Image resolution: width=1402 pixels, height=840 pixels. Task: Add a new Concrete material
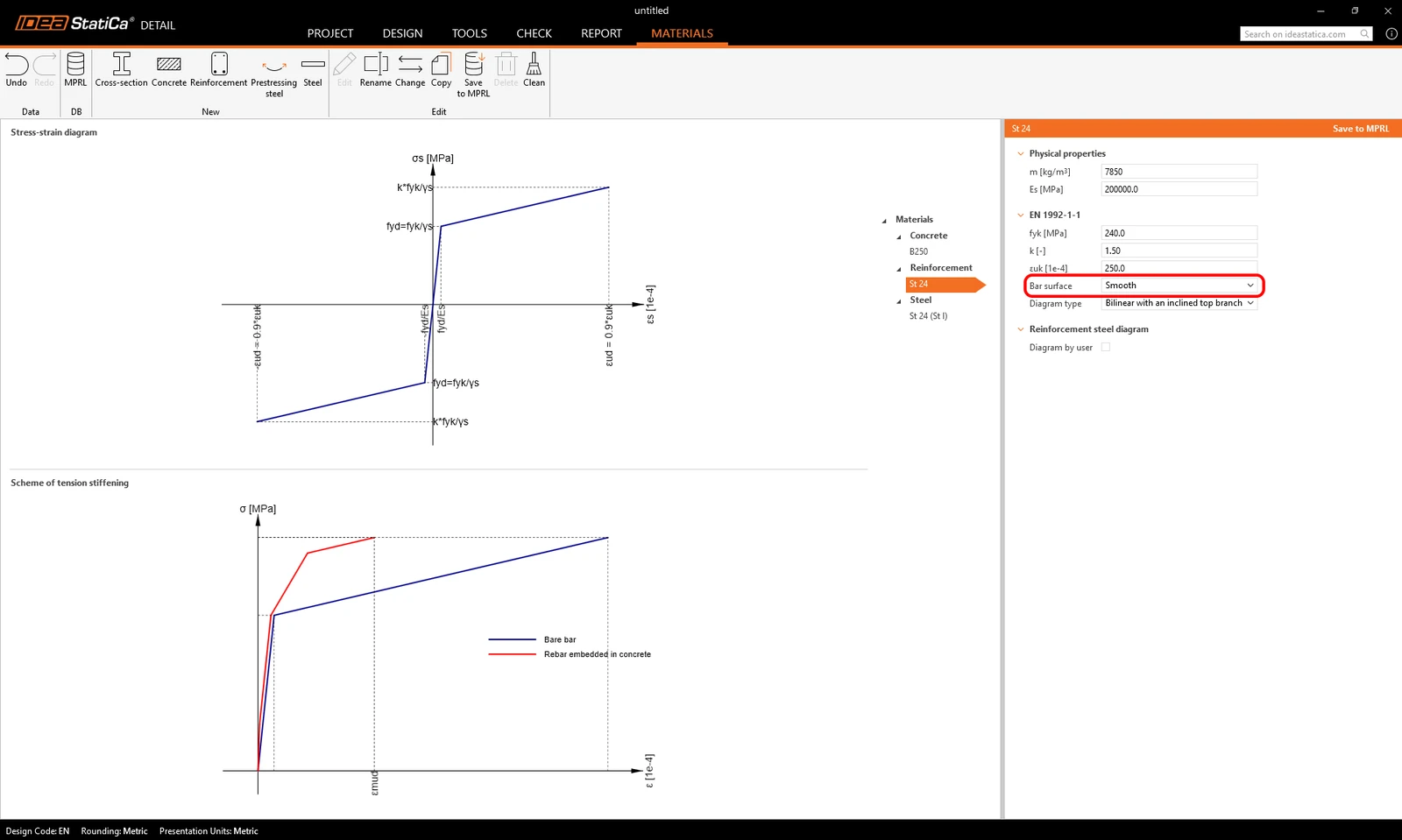point(168,65)
